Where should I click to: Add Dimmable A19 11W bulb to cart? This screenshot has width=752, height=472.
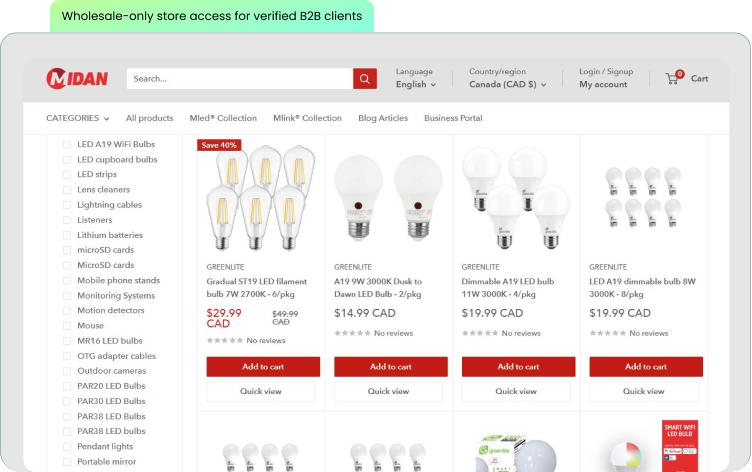[518, 366]
